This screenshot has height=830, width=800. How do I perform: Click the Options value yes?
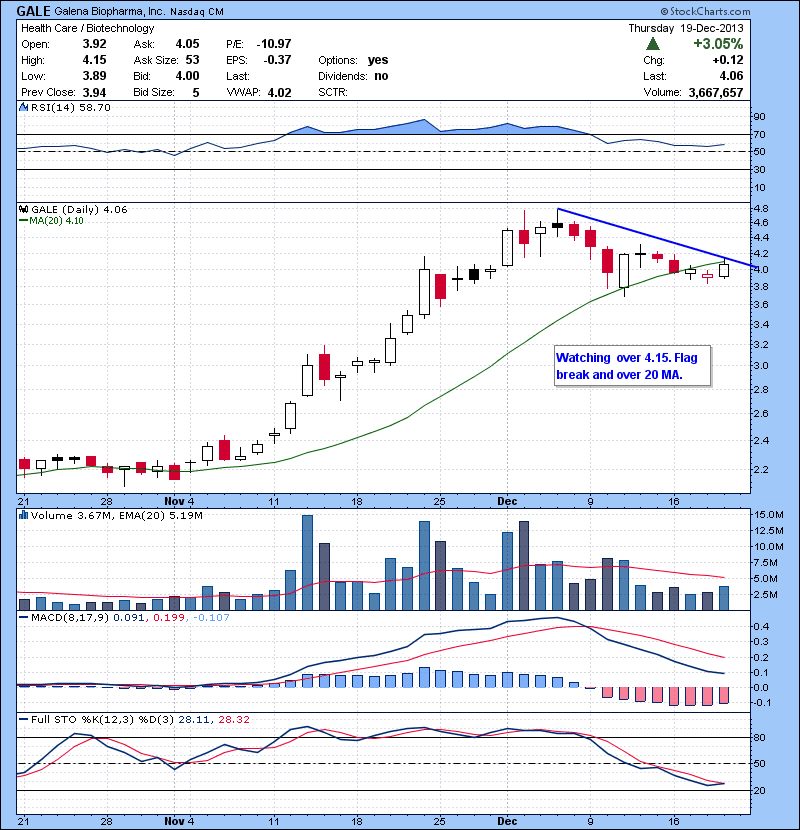[x=378, y=60]
